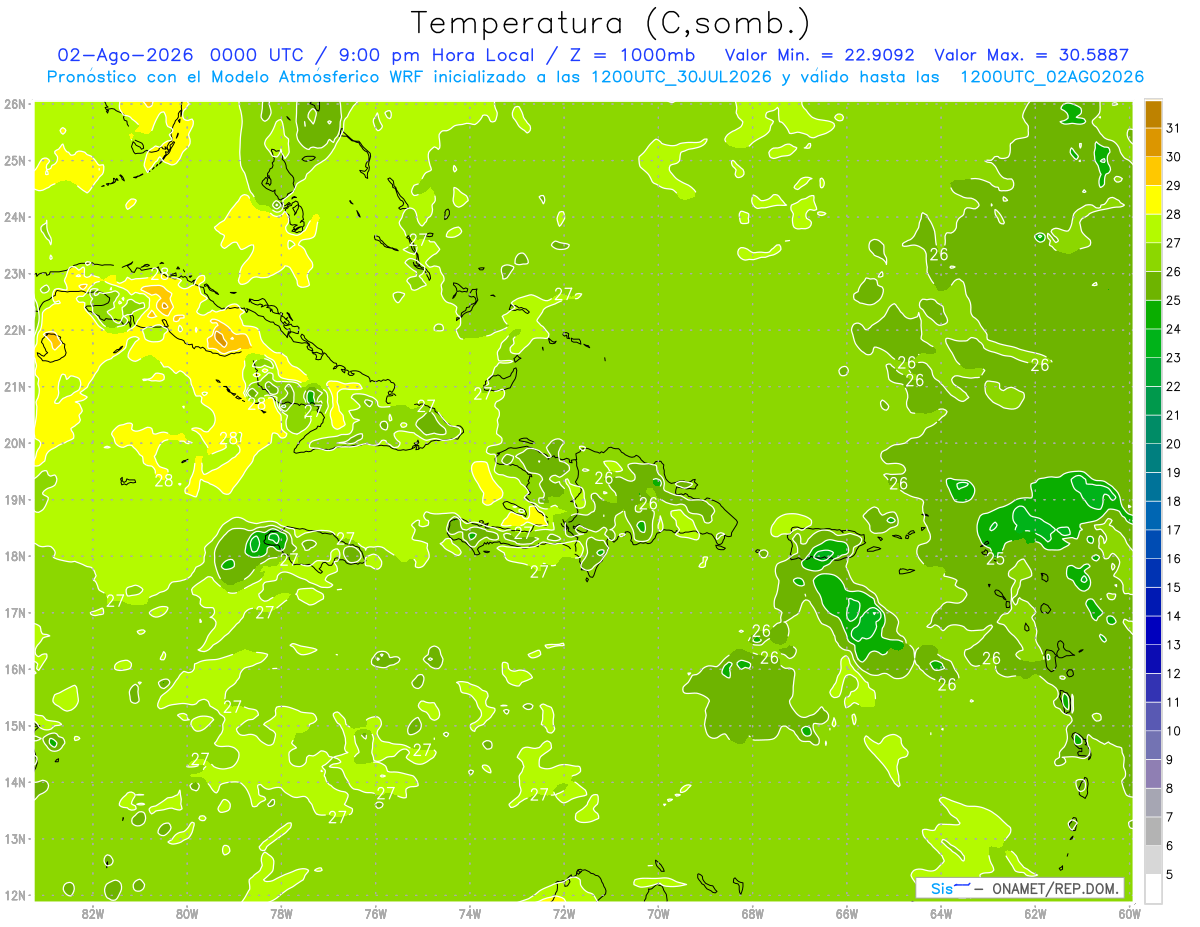
Task: Click the "1200UTC_02AGO2026" valid-until time text
Action: (1052, 77)
